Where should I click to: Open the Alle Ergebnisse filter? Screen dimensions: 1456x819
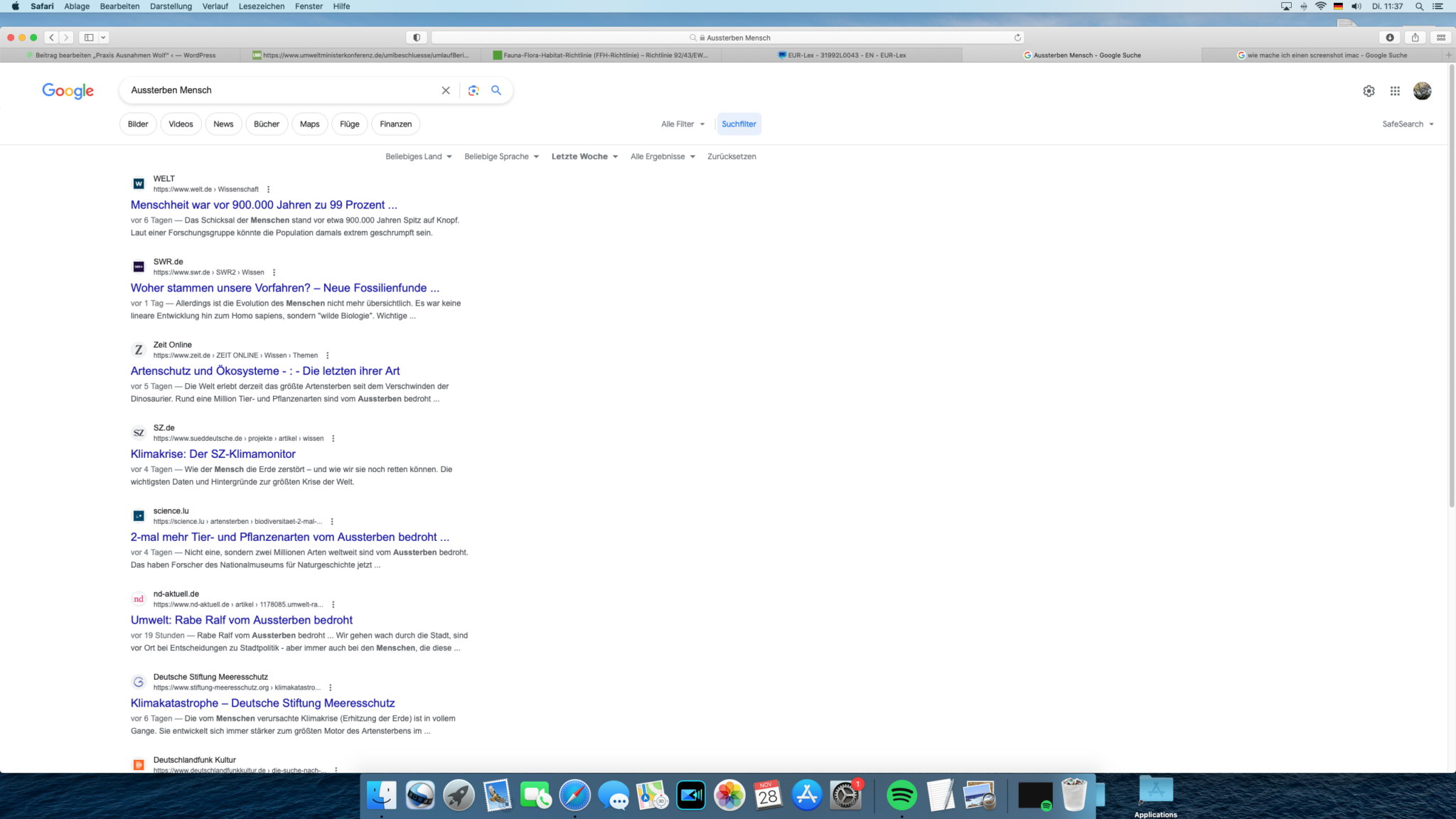[x=663, y=156]
